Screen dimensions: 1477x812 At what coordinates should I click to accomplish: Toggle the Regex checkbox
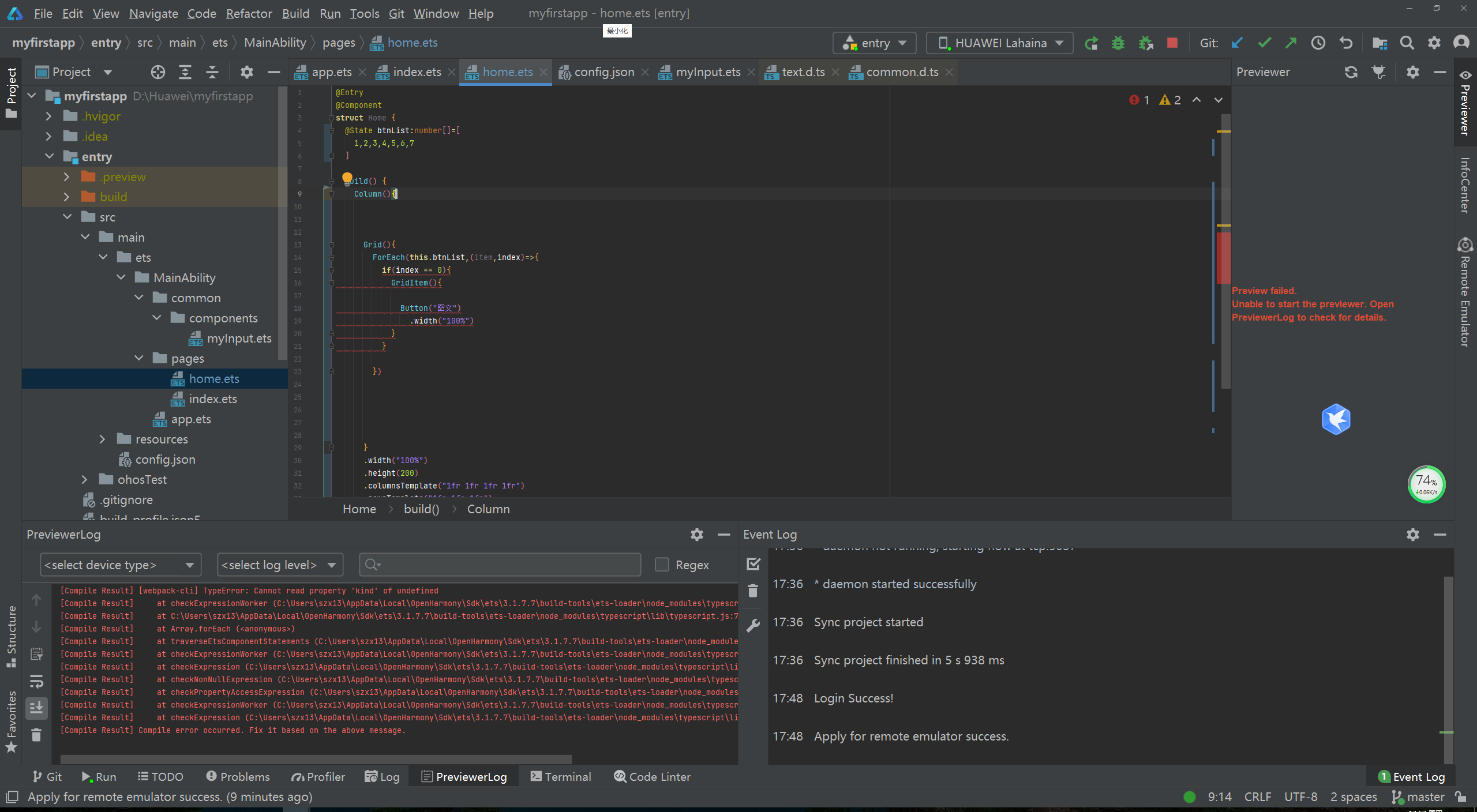click(662, 565)
